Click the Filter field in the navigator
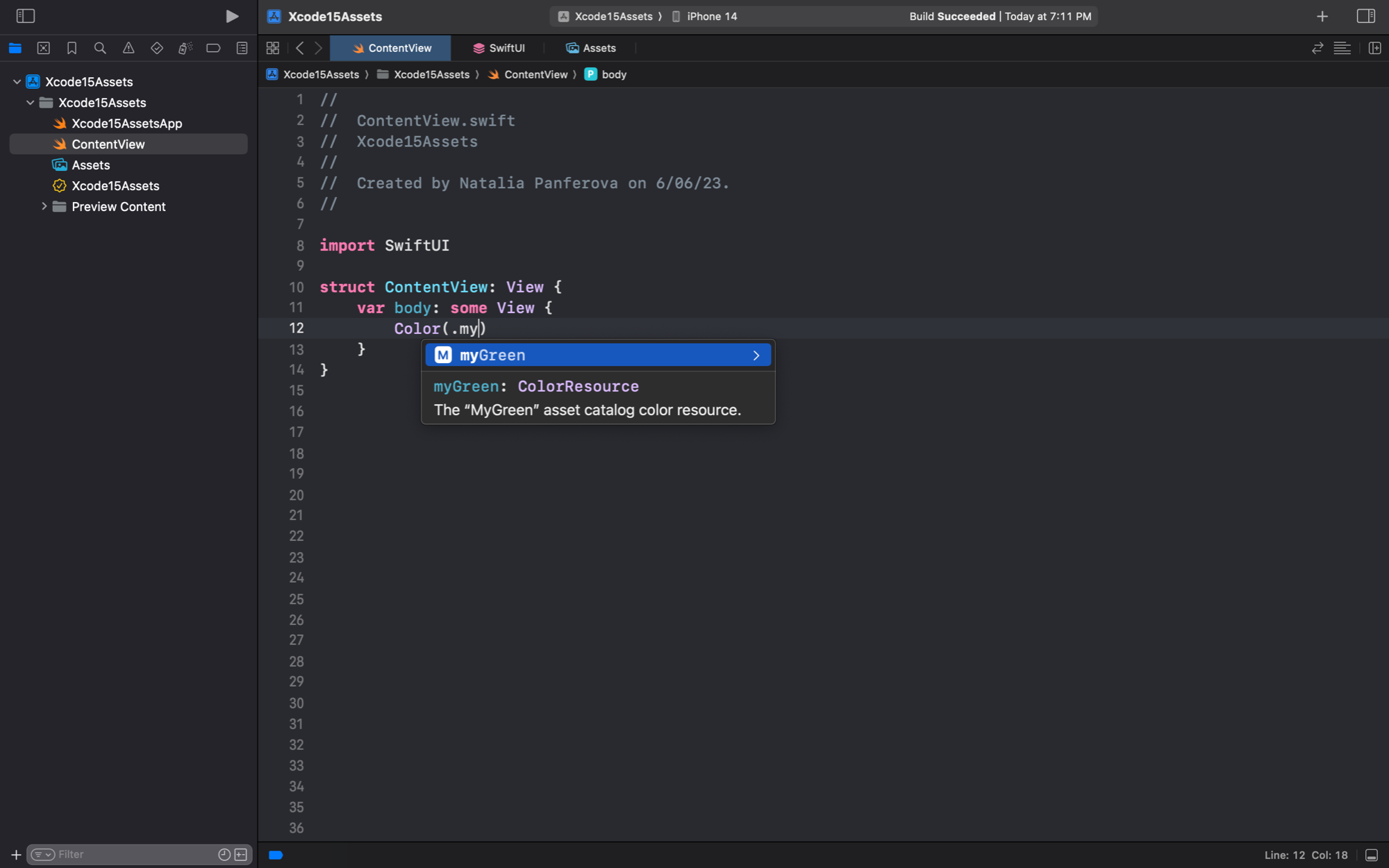 coord(139,854)
